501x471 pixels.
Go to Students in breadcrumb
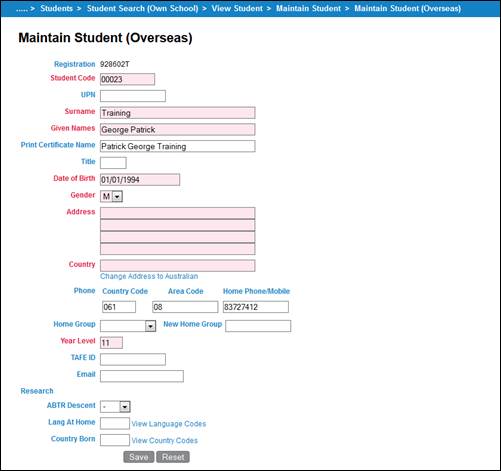click(x=56, y=8)
